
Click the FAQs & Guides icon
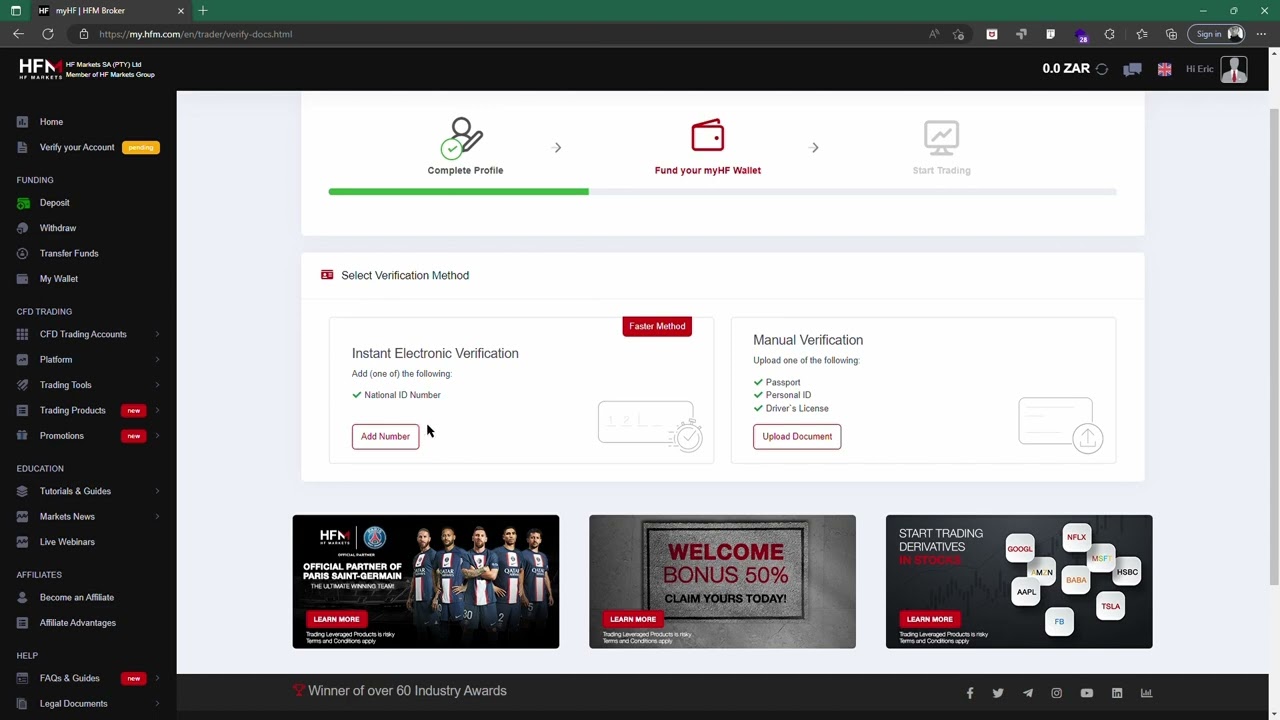(x=22, y=678)
